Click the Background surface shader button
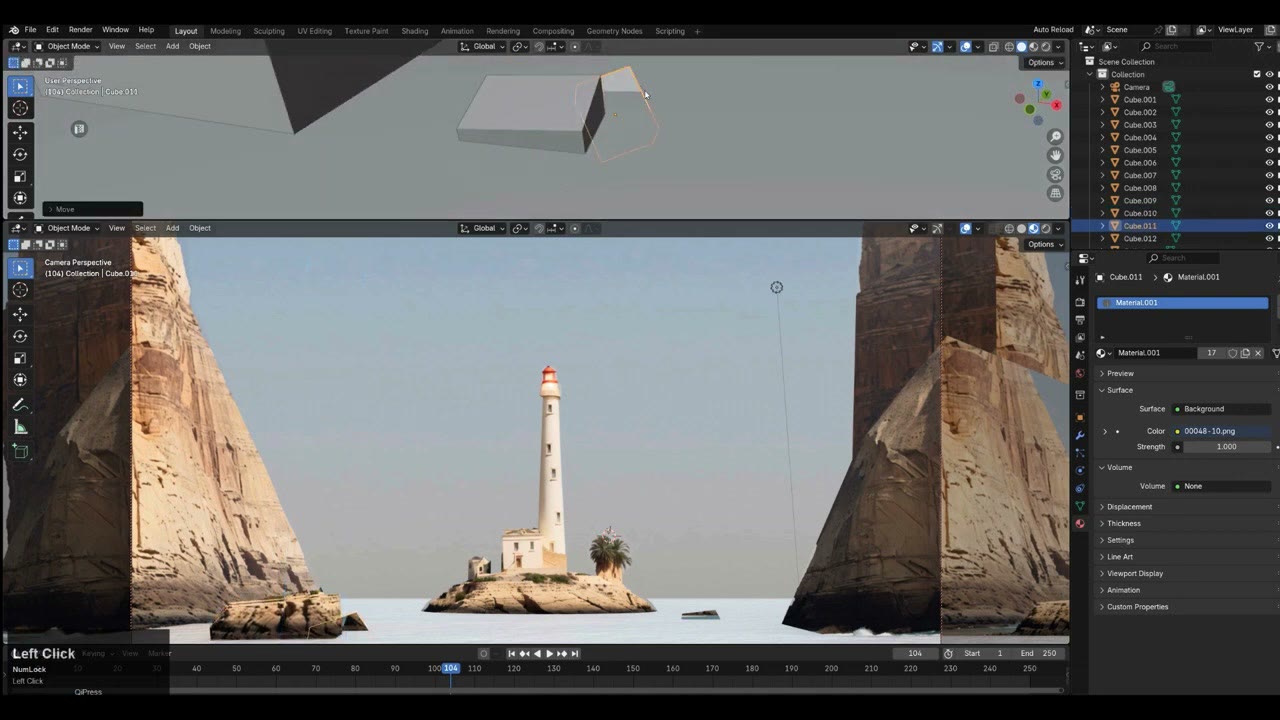This screenshot has width=1280, height=720. [1222, 409]
